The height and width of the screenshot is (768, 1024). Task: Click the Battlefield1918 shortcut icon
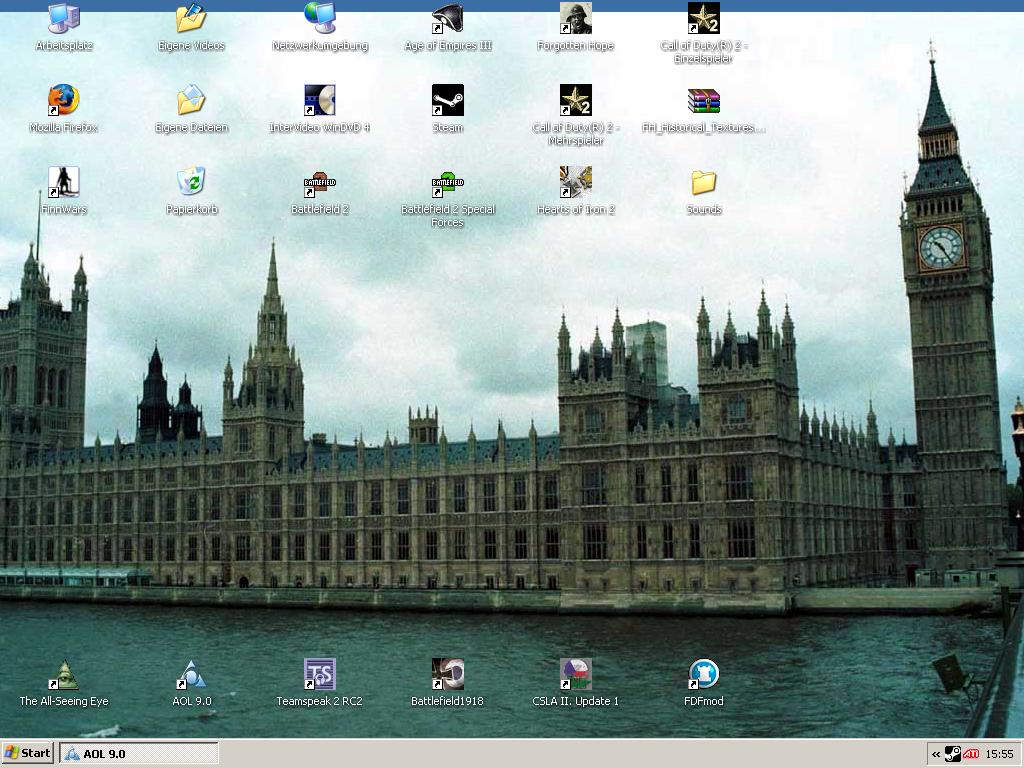pos(447,674)
